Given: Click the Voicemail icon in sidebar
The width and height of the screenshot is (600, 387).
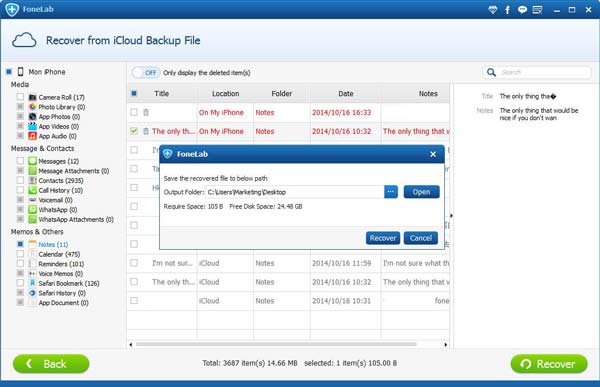Looking at the screenshot, I should tap(33, 200).
